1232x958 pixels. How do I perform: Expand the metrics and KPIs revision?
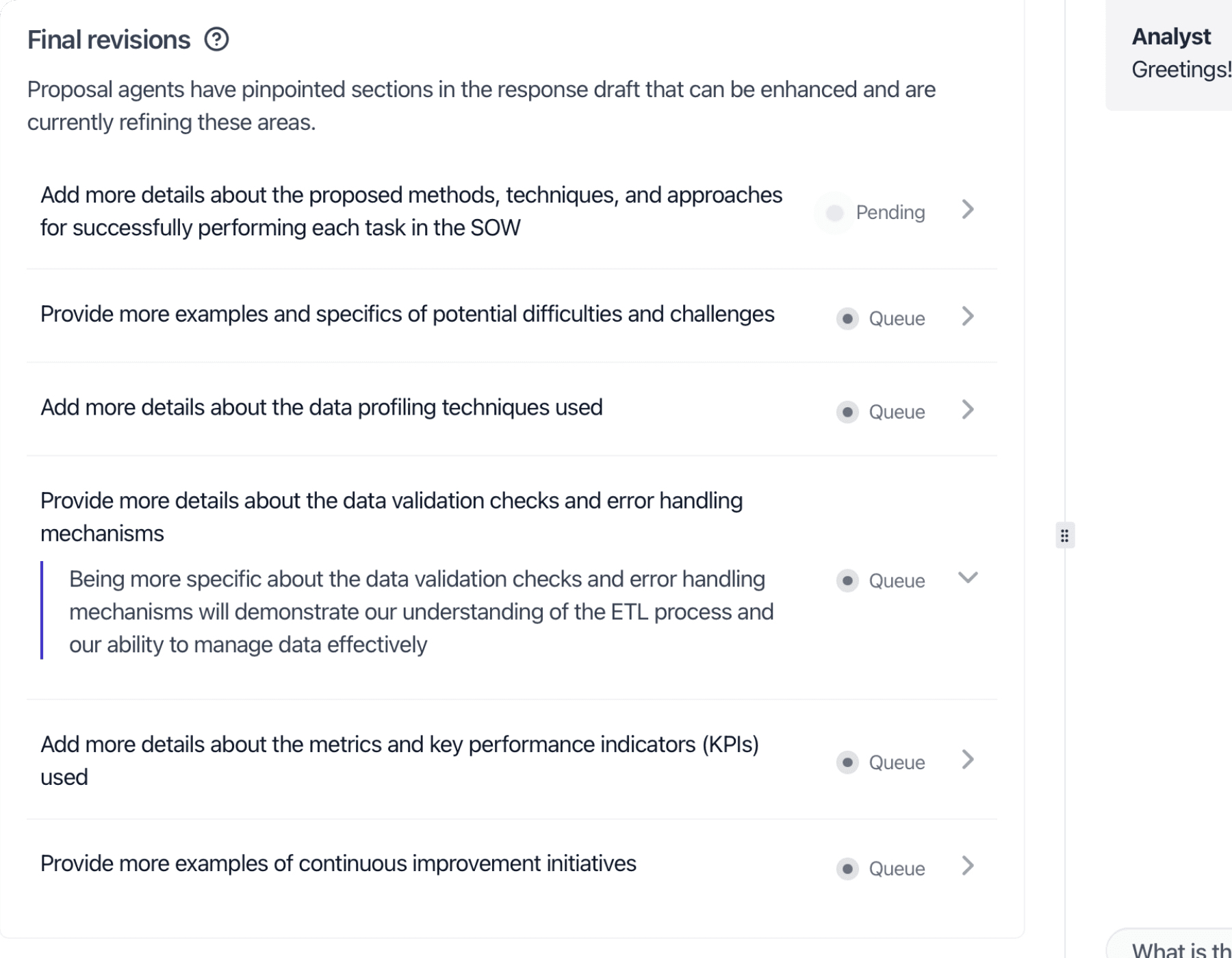pos(967,760)
